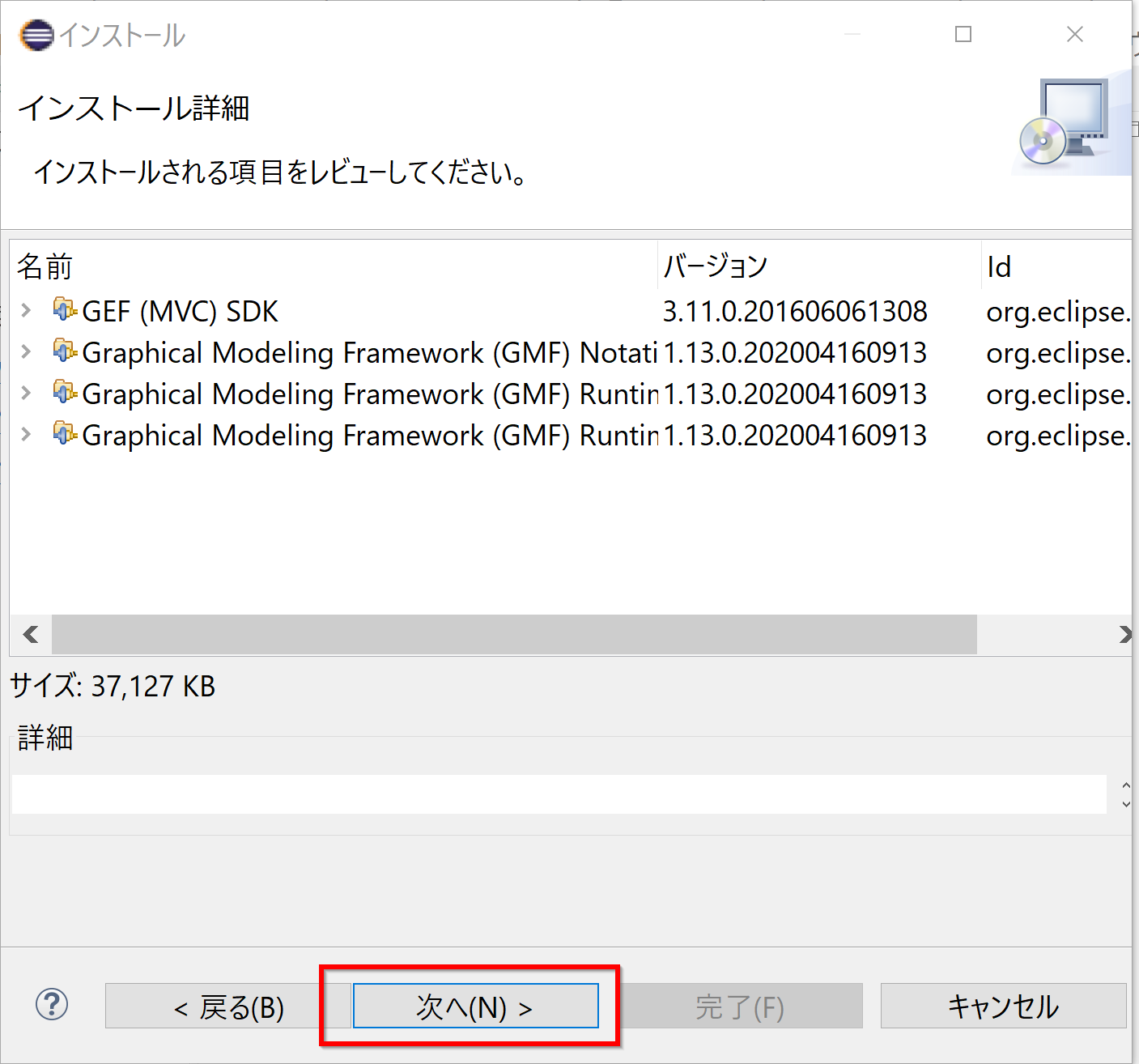Screen dimensions: 1139x1064
Task: Click the インストール詳細 heading
Action: [134, 109]
